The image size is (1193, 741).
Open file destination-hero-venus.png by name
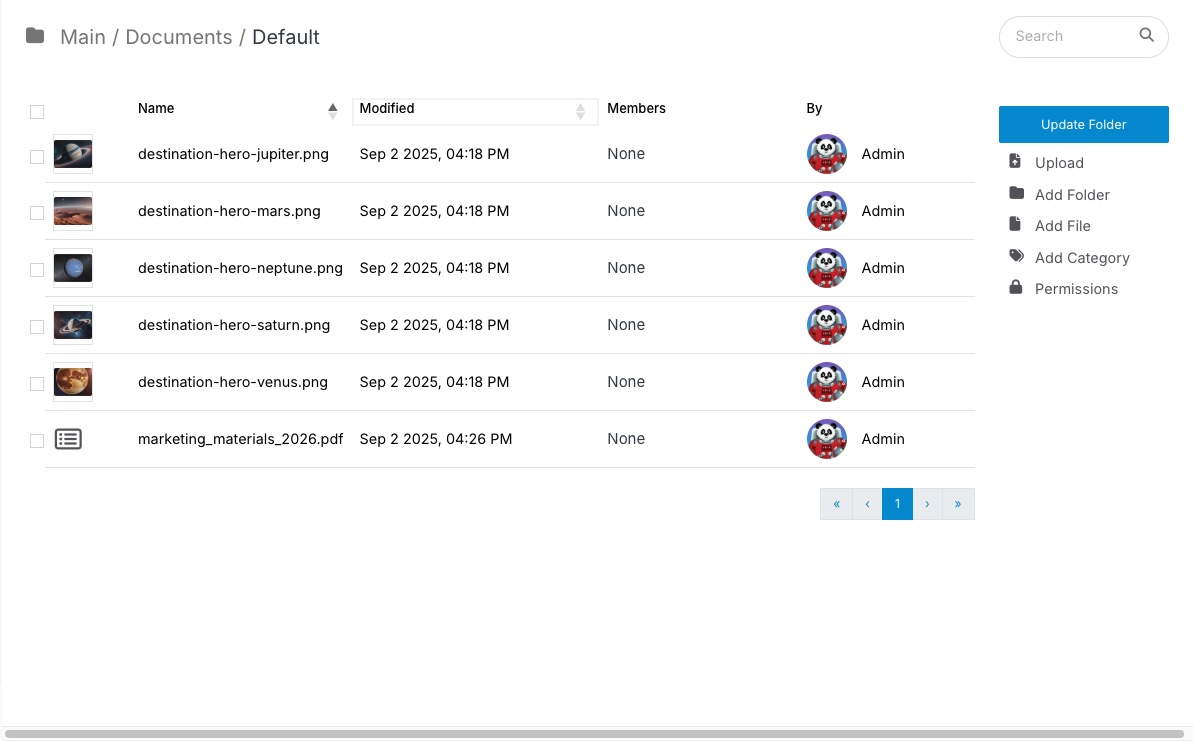233,382
